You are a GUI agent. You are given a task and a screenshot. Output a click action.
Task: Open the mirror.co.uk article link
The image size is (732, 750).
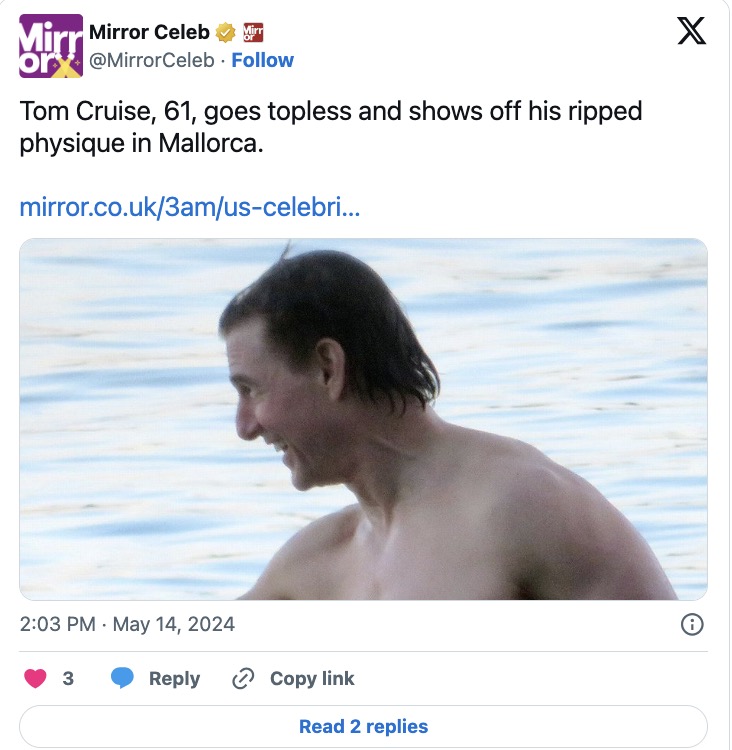[189, 209]
